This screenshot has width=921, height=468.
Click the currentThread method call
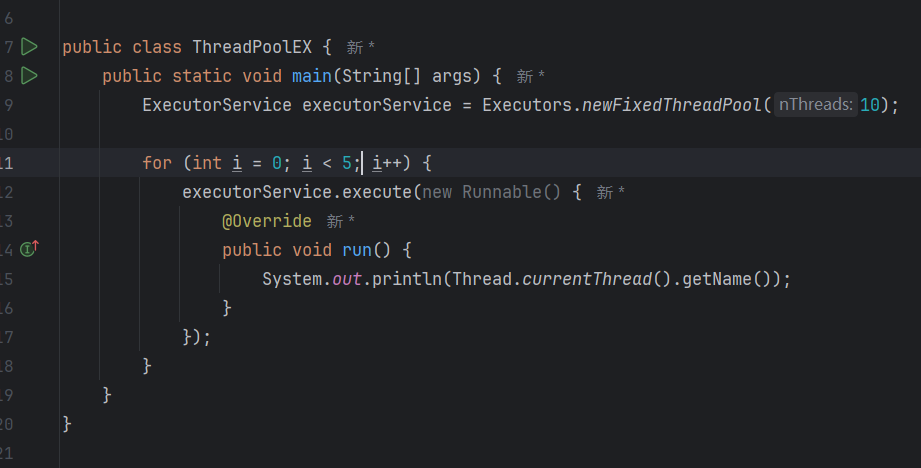coord(587,278)
